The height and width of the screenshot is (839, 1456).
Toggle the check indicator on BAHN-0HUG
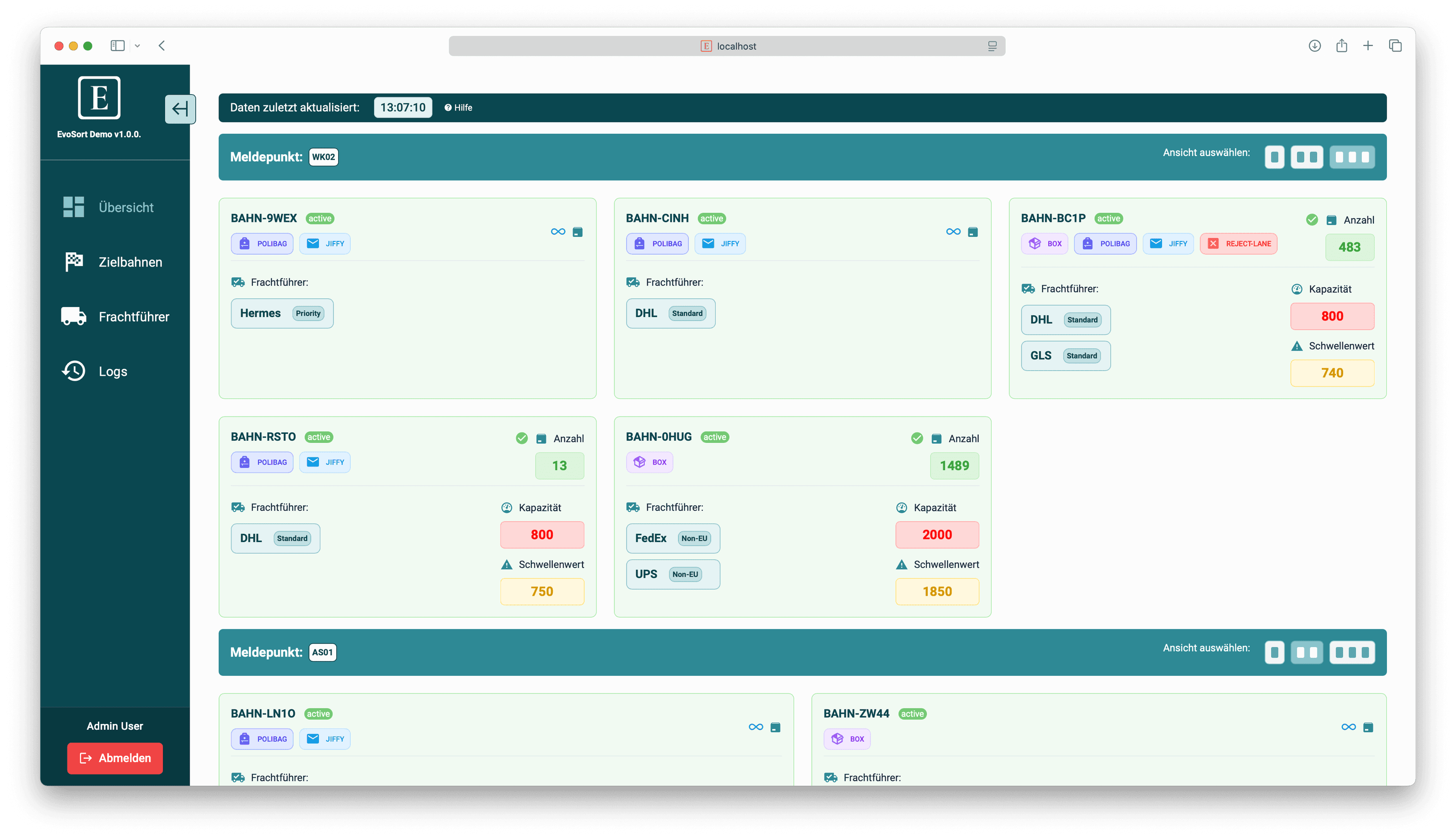(x=917, y=438)
